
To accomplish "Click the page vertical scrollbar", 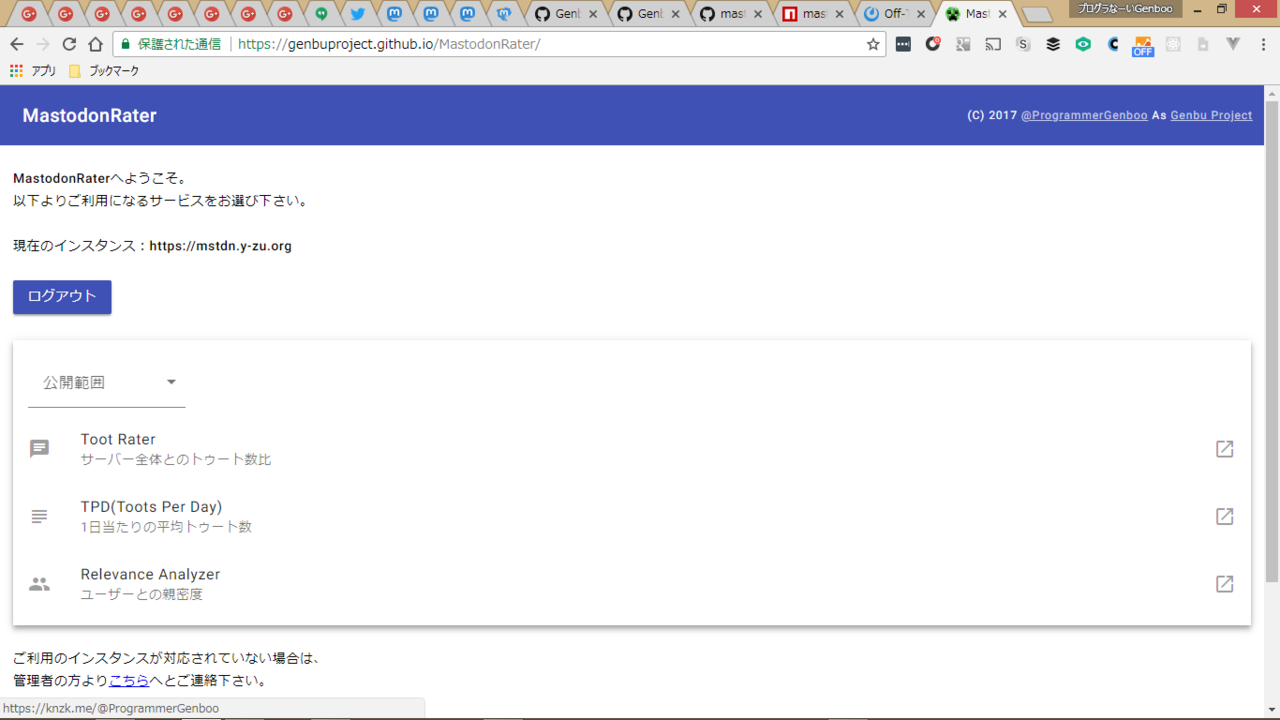I will click(1271, 340).
